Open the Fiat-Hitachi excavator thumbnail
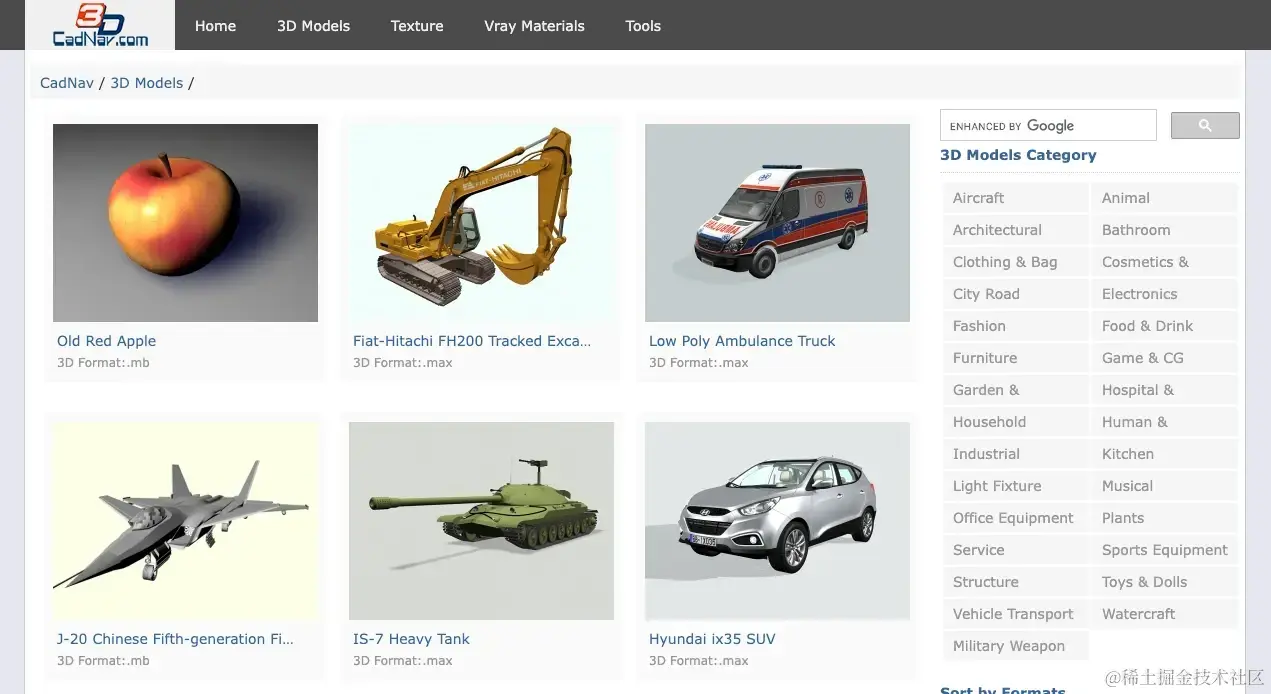This screenshot has width=1271, height=694. coord(481,223)
